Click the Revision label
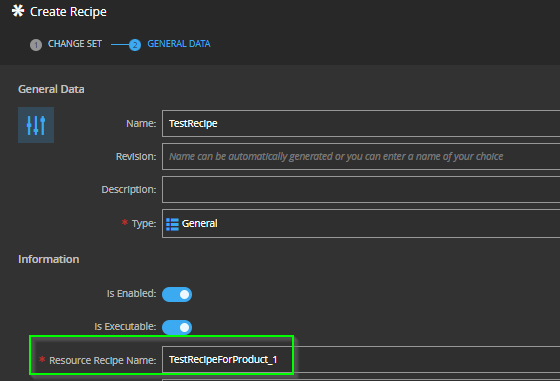 (136, 156)
